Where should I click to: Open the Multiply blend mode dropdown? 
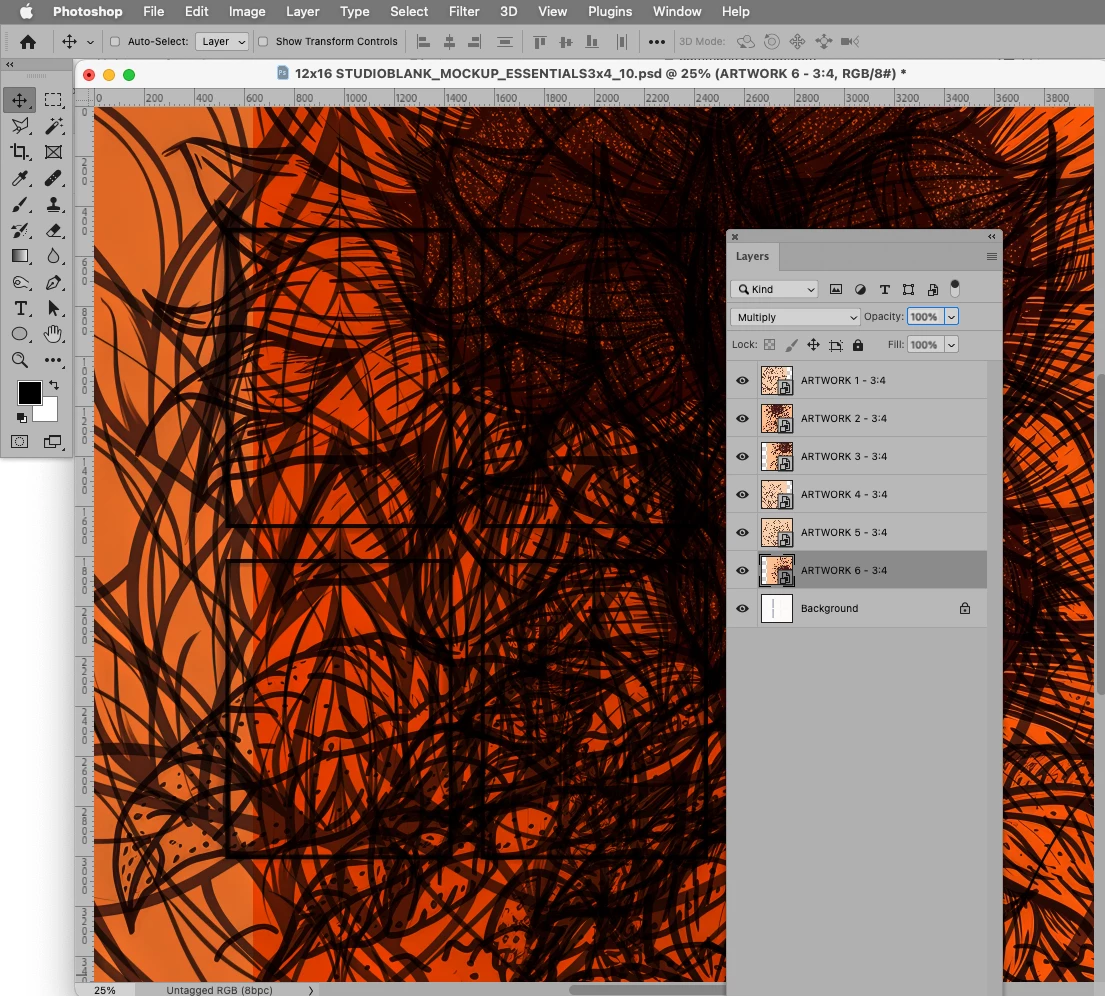795,317
